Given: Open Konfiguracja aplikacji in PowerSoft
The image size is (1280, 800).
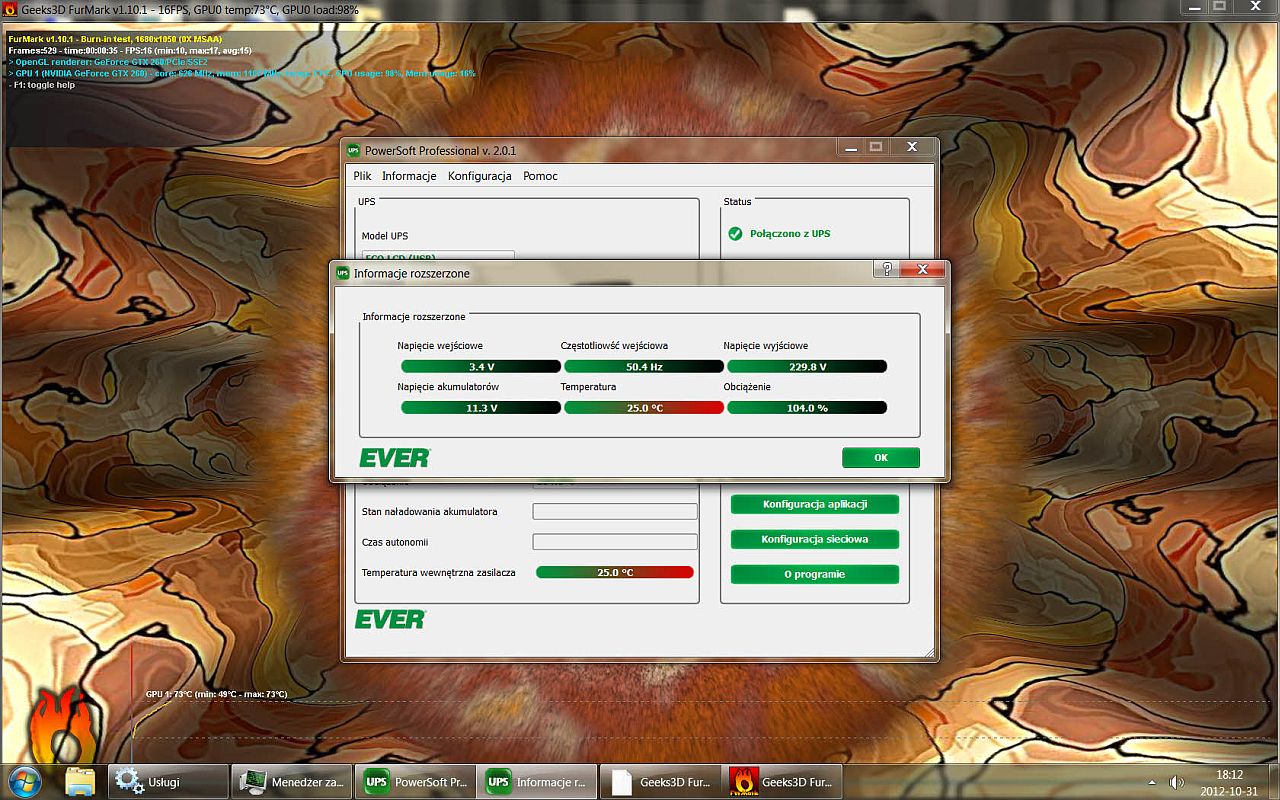Looking at the screenshot, I should 815,504.
